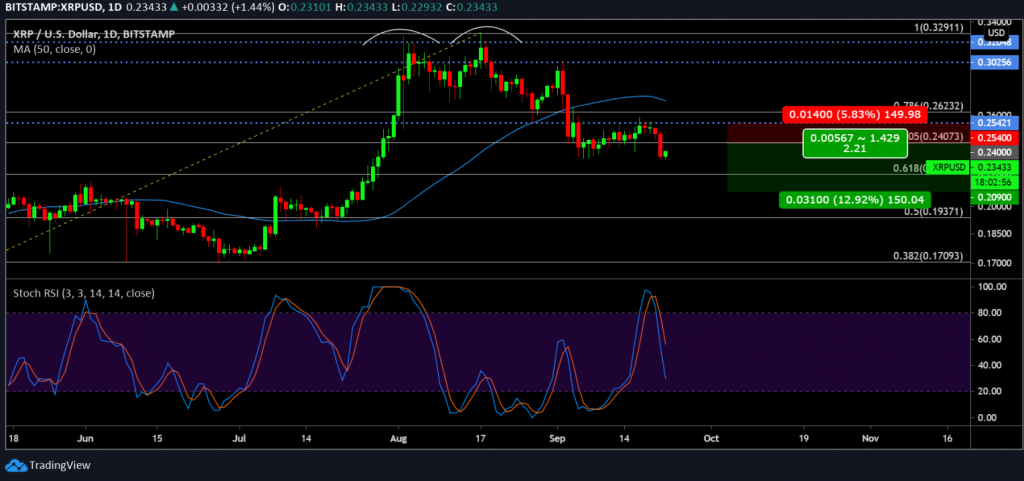Viewport: 1024px width, 481px height.
Task: Click the TradingView logo
Action: tap(48, 465)
